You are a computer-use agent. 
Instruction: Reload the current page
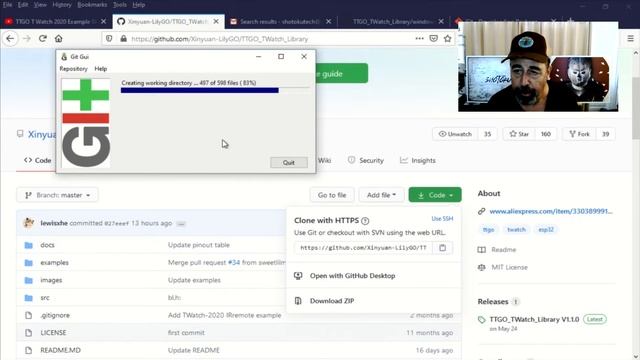43,39
